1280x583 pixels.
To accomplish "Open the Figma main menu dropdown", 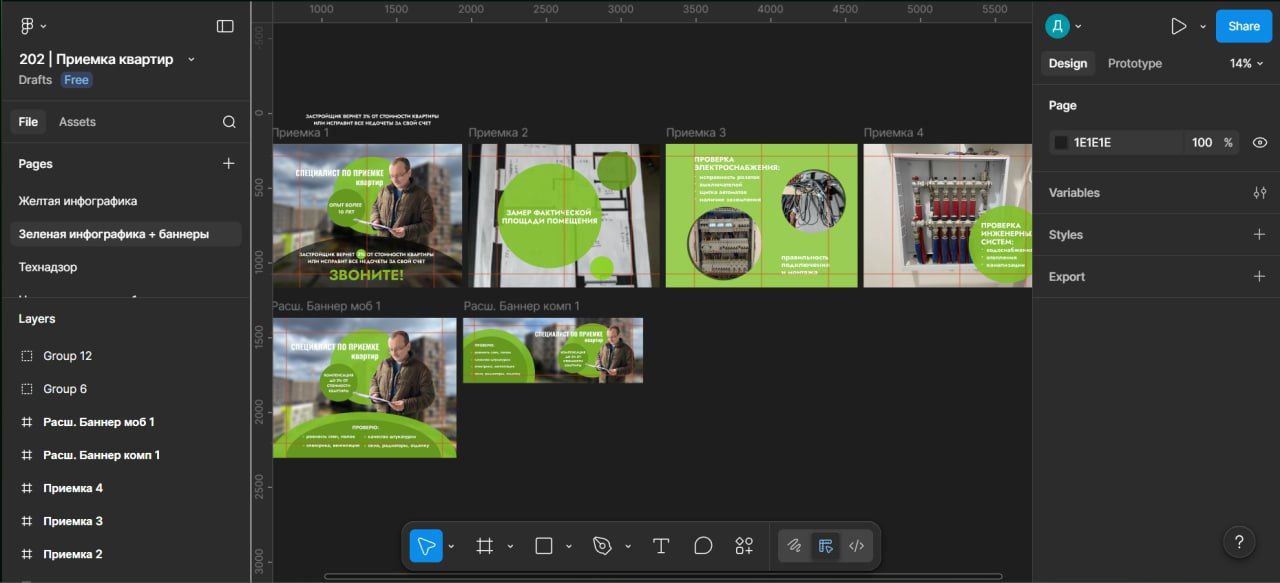I will (33, 26).
